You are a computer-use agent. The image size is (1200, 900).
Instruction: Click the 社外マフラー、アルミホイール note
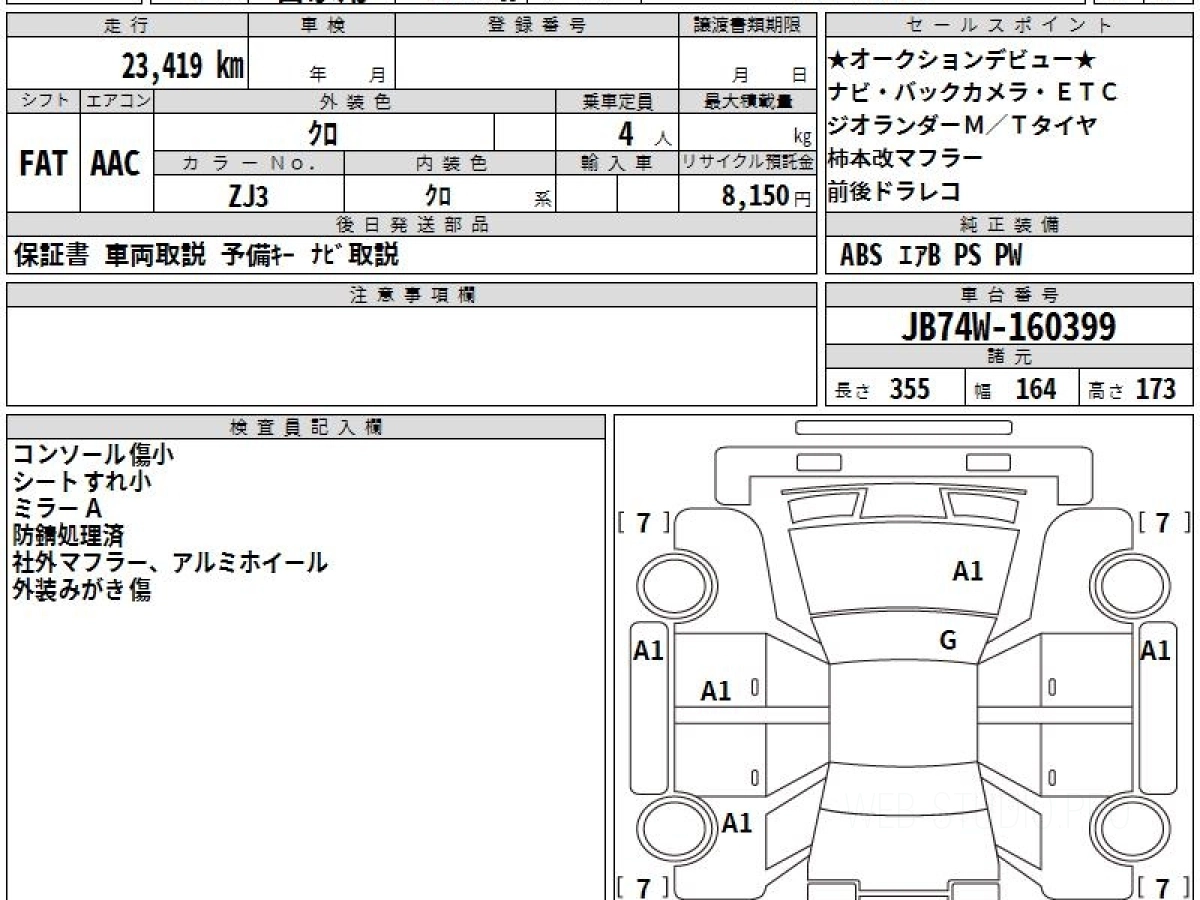170,562
